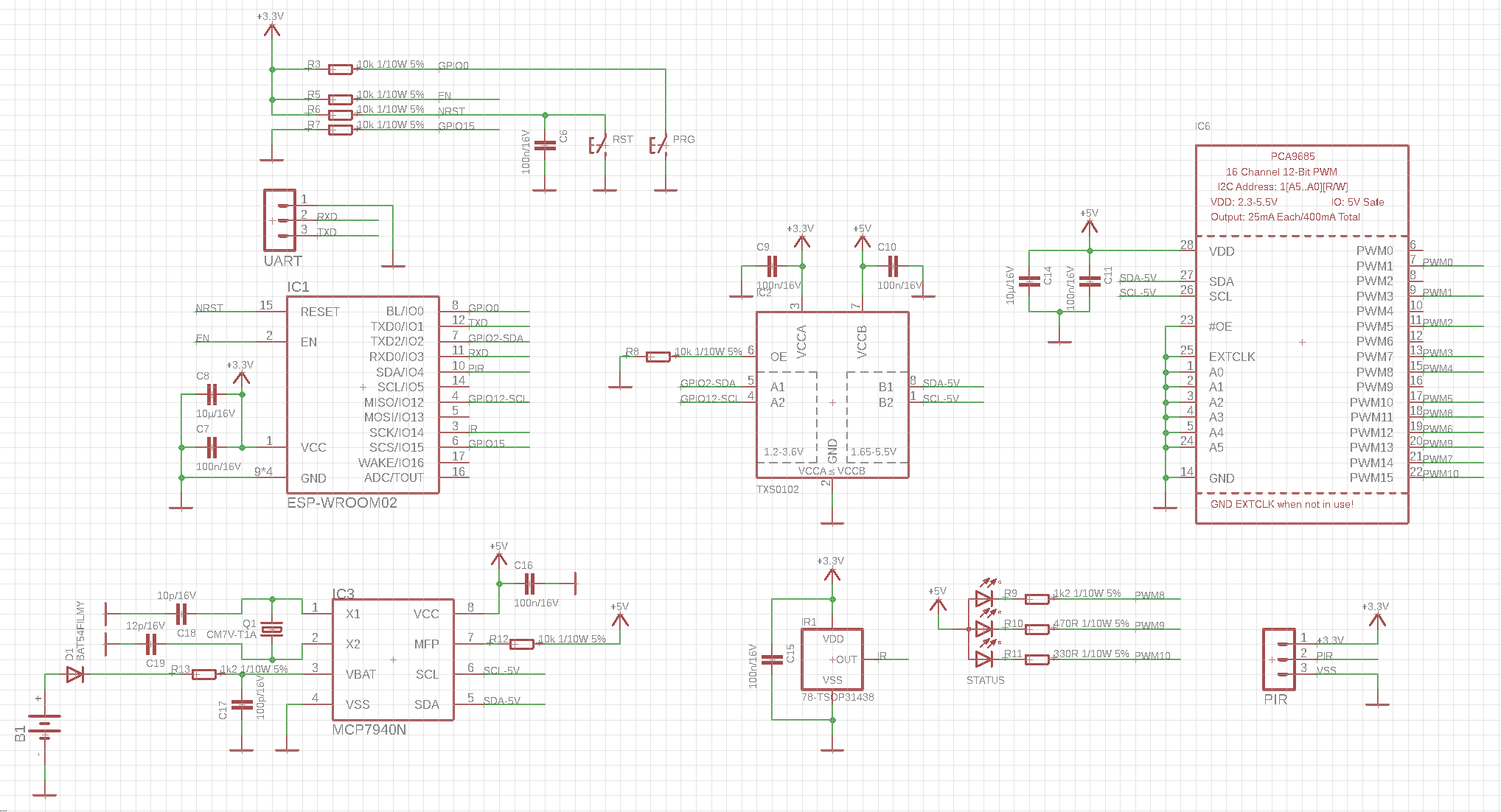Click the +3.3V supply arrow above R3
This screenshot has width=1501, height=812.
coord(271,29)
